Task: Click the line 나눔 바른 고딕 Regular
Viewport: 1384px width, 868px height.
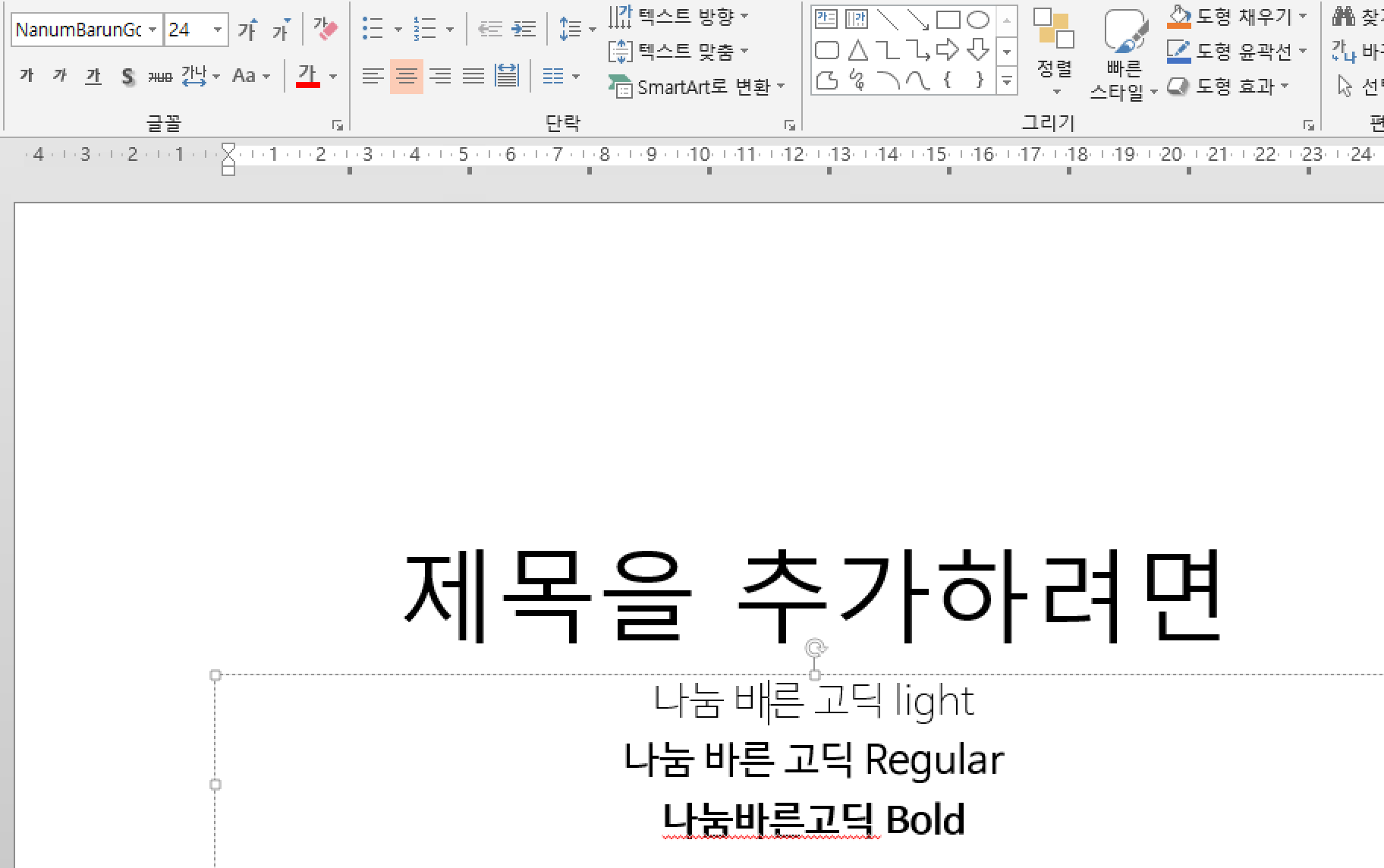Action: click(x=813, y=759)
